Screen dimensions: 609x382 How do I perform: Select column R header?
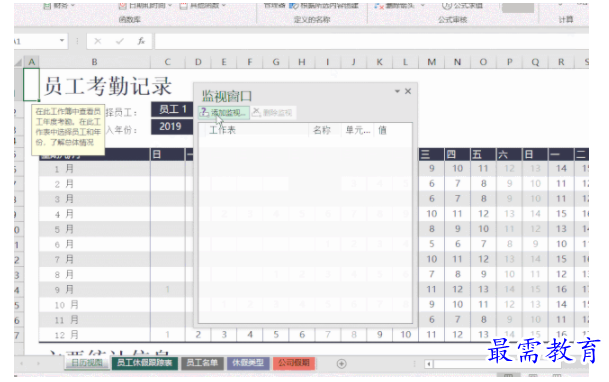click(x=561, y=62)
